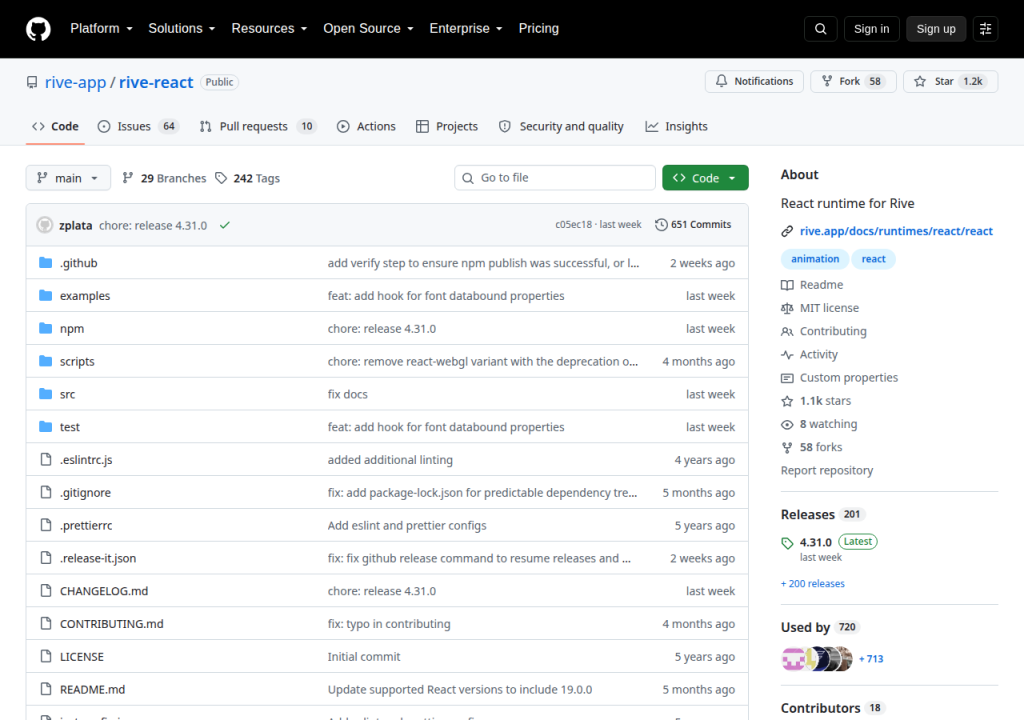Screen dimensions: 1024x720
Task: Switch to the Issues tab
Action: 138,126
